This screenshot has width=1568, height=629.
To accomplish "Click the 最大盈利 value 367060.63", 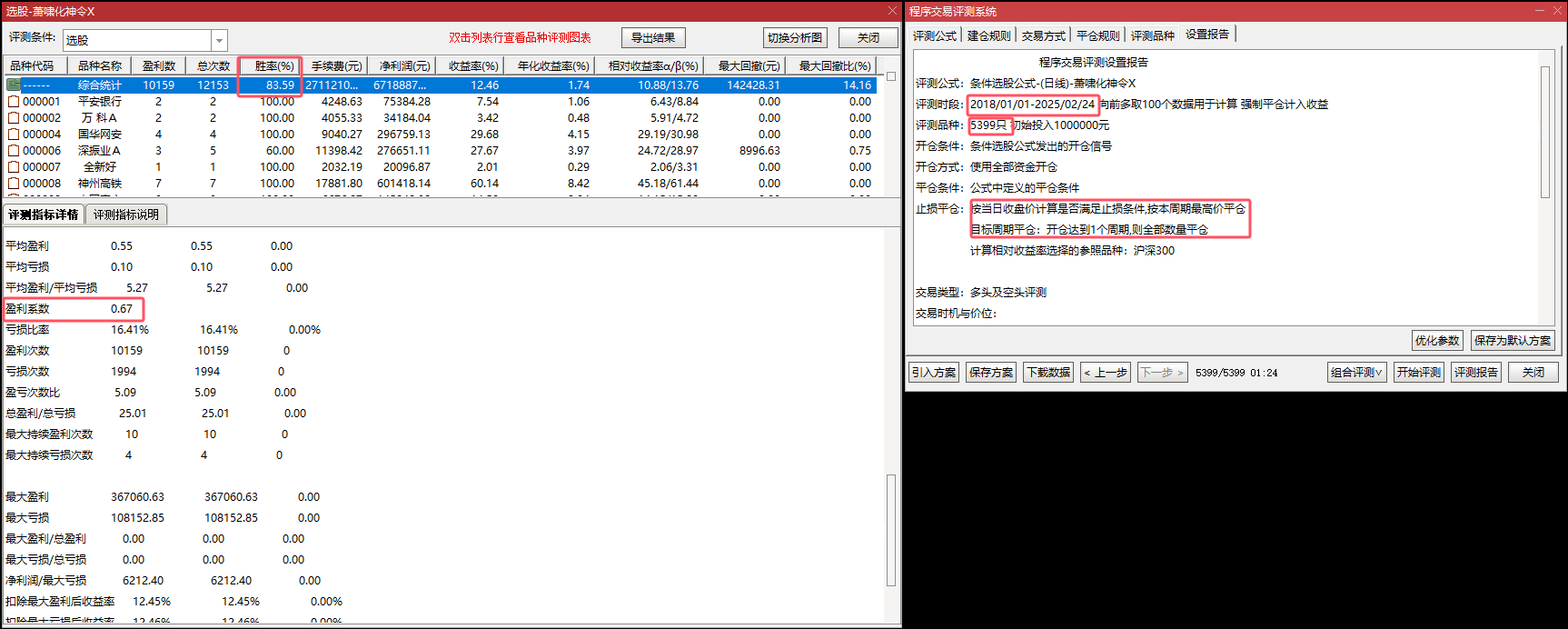I will (x=138, y=497).
